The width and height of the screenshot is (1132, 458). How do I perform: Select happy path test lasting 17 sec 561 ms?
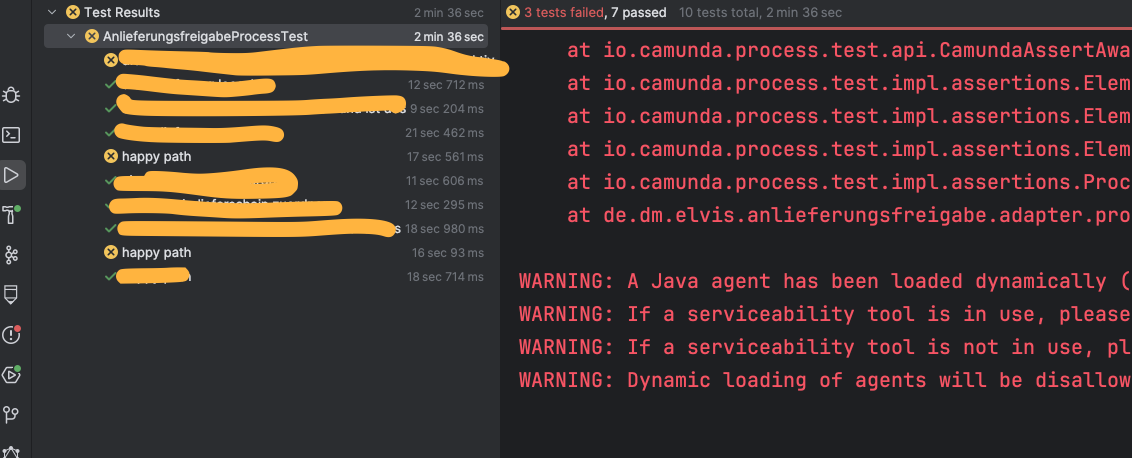156,156
